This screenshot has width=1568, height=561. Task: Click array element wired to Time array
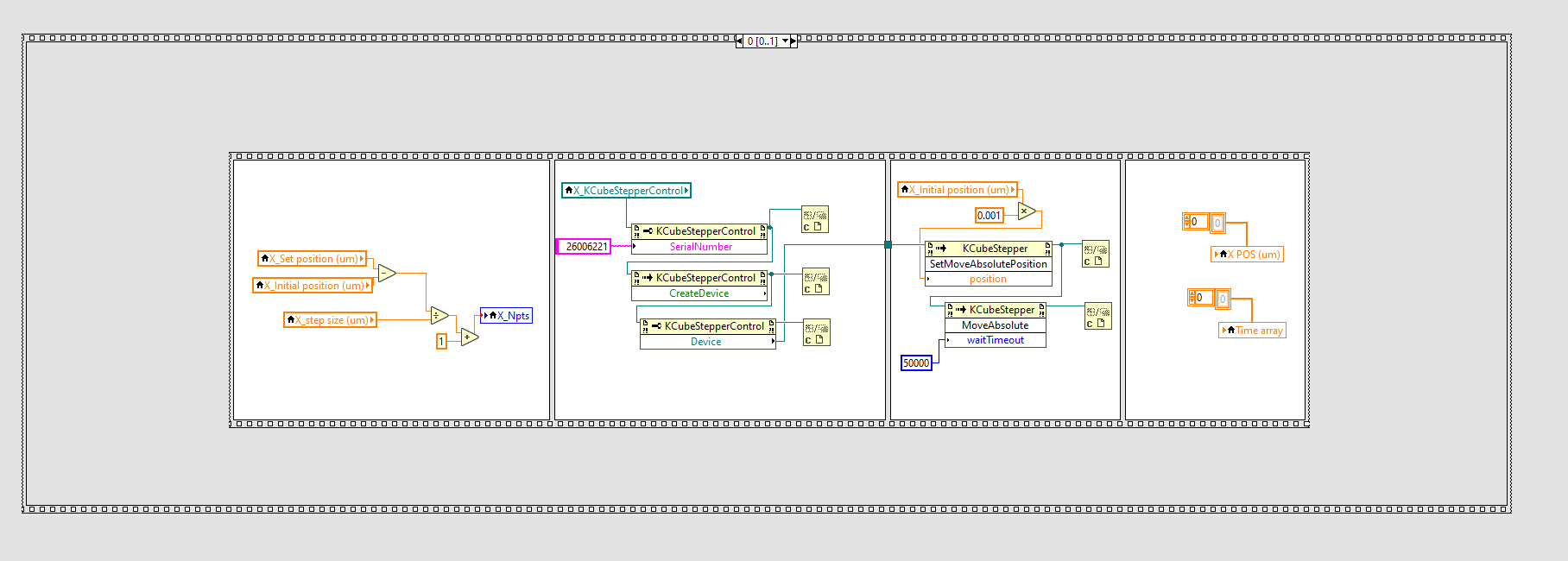(x=1223, y=299)
